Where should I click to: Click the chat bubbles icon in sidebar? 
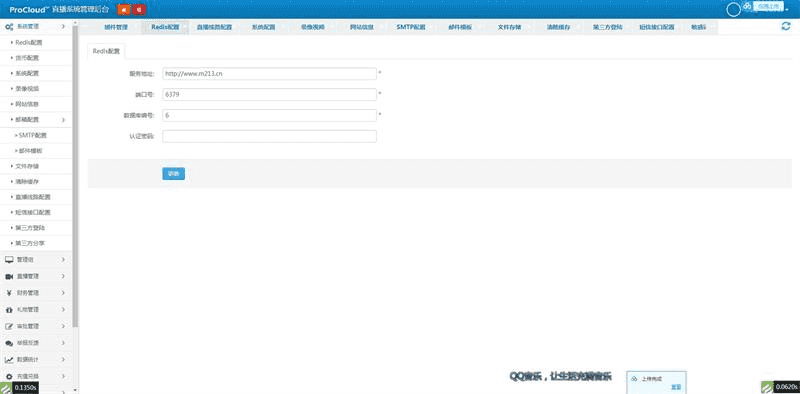[x=9, y=343]
